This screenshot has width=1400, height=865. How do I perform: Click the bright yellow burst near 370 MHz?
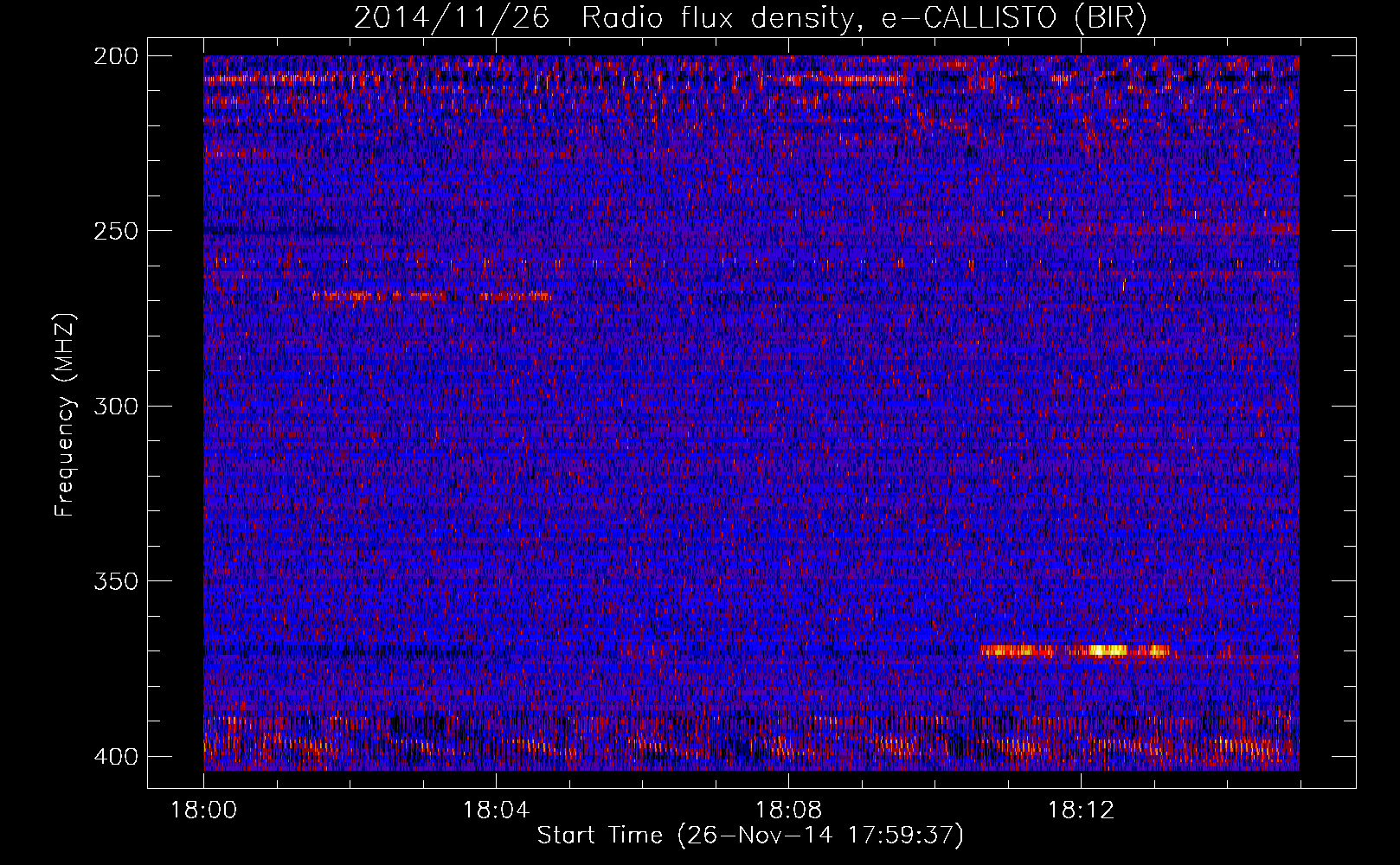click(x=1075, y=650)
